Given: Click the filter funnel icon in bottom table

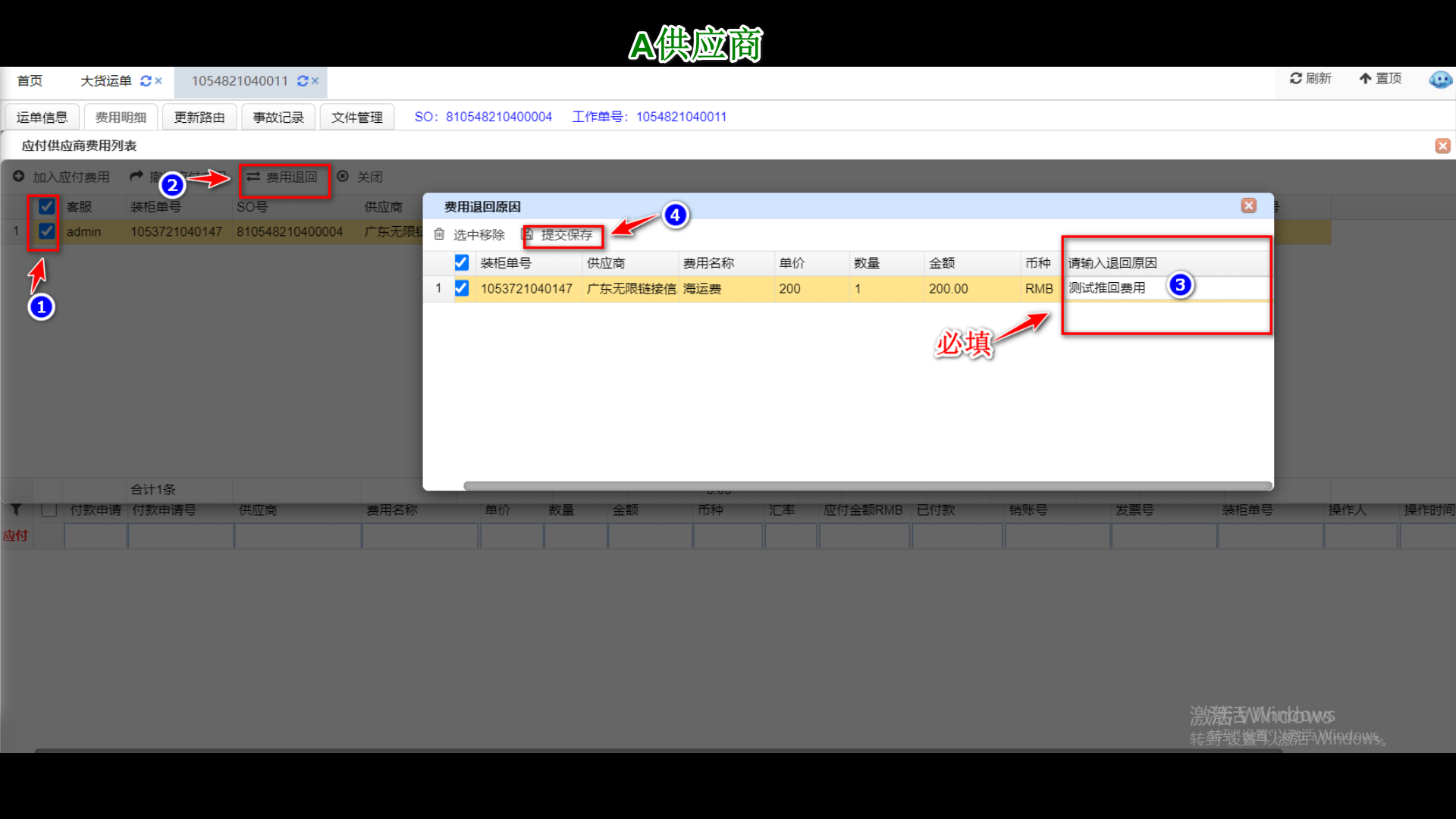Looking at the screenshot, I should [17, 510].
